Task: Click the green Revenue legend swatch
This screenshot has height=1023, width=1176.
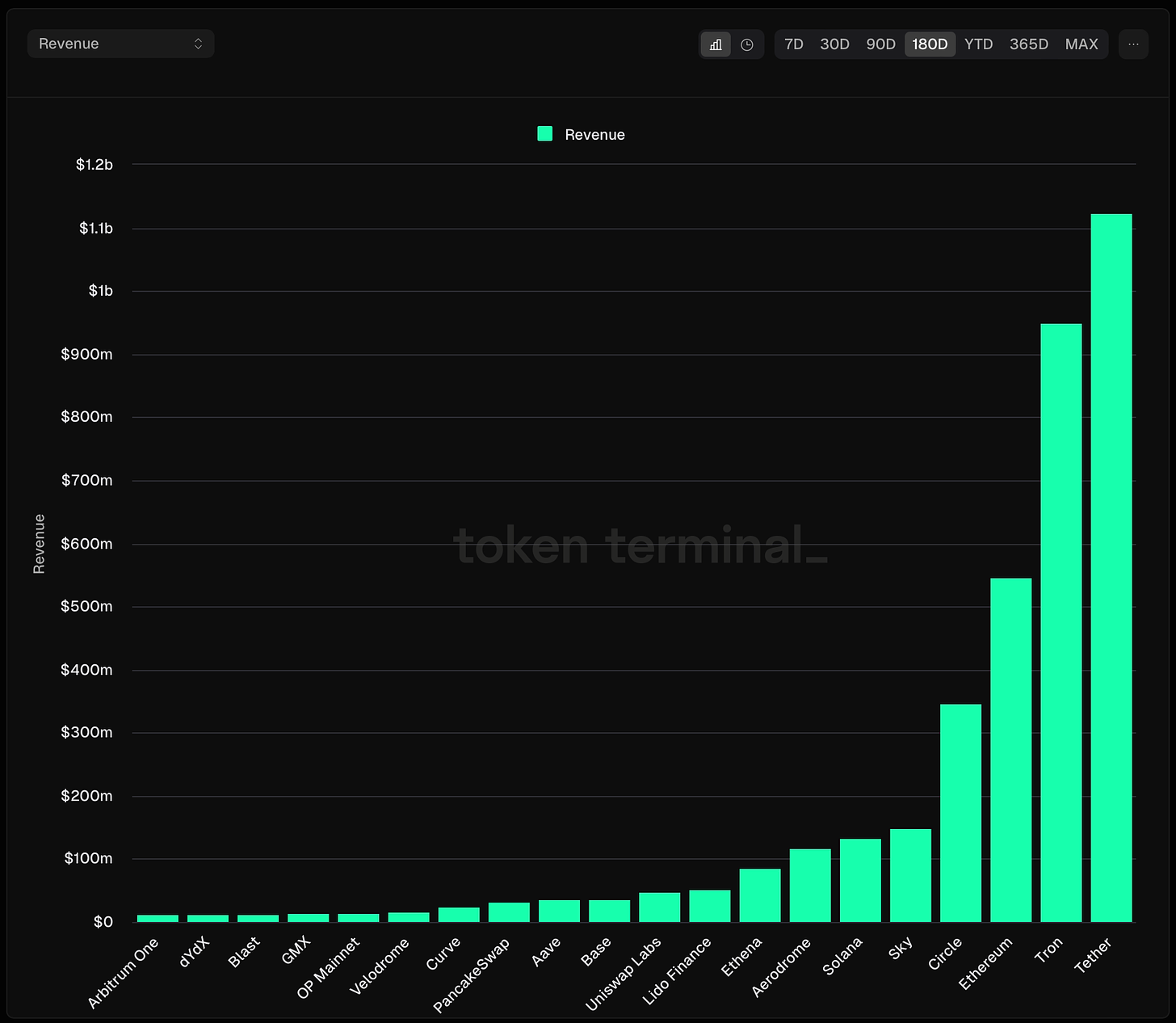Action: [544, 133]
